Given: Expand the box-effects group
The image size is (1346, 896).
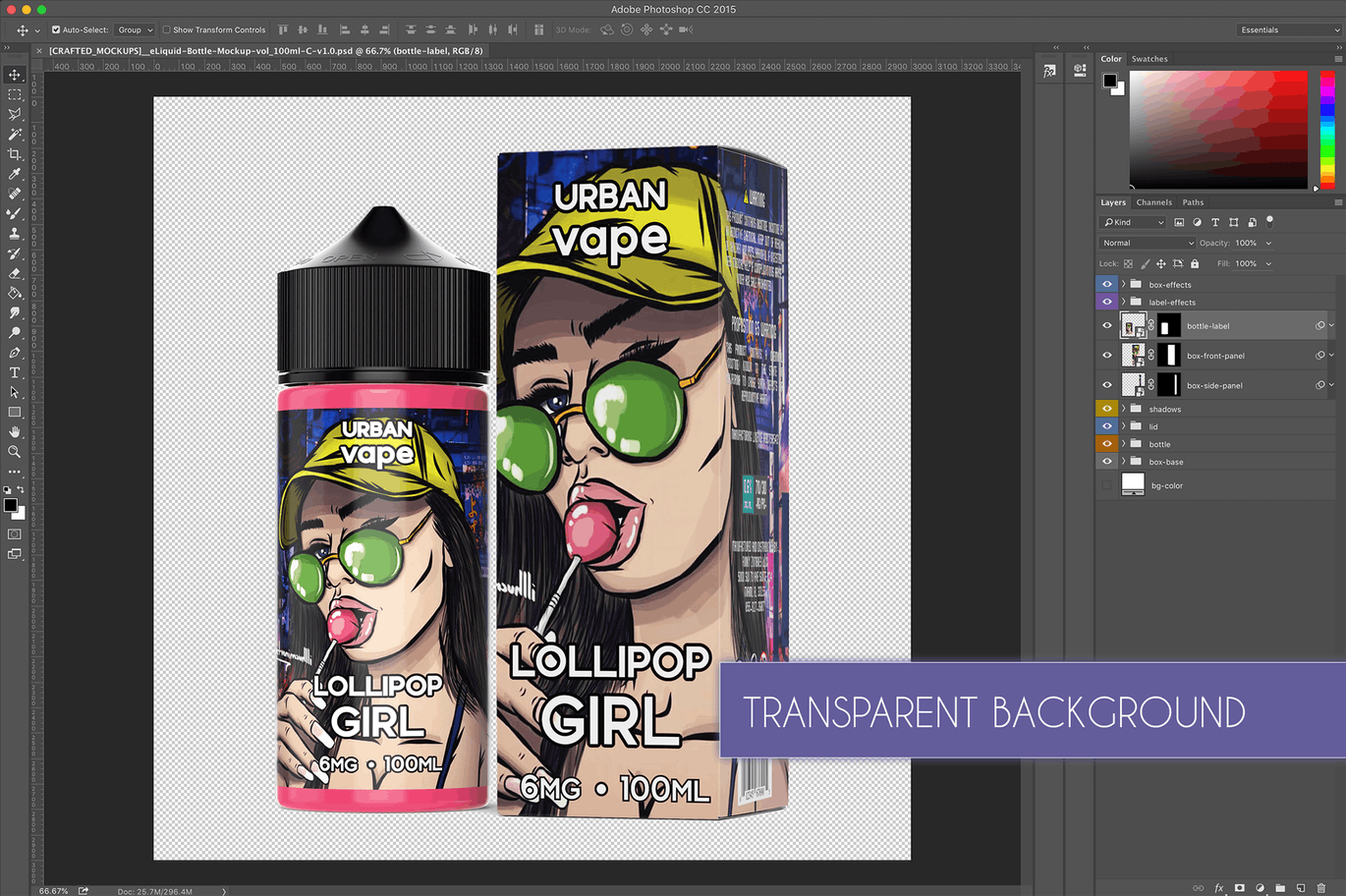Looking at the screenshot, I should point(1124,284).
